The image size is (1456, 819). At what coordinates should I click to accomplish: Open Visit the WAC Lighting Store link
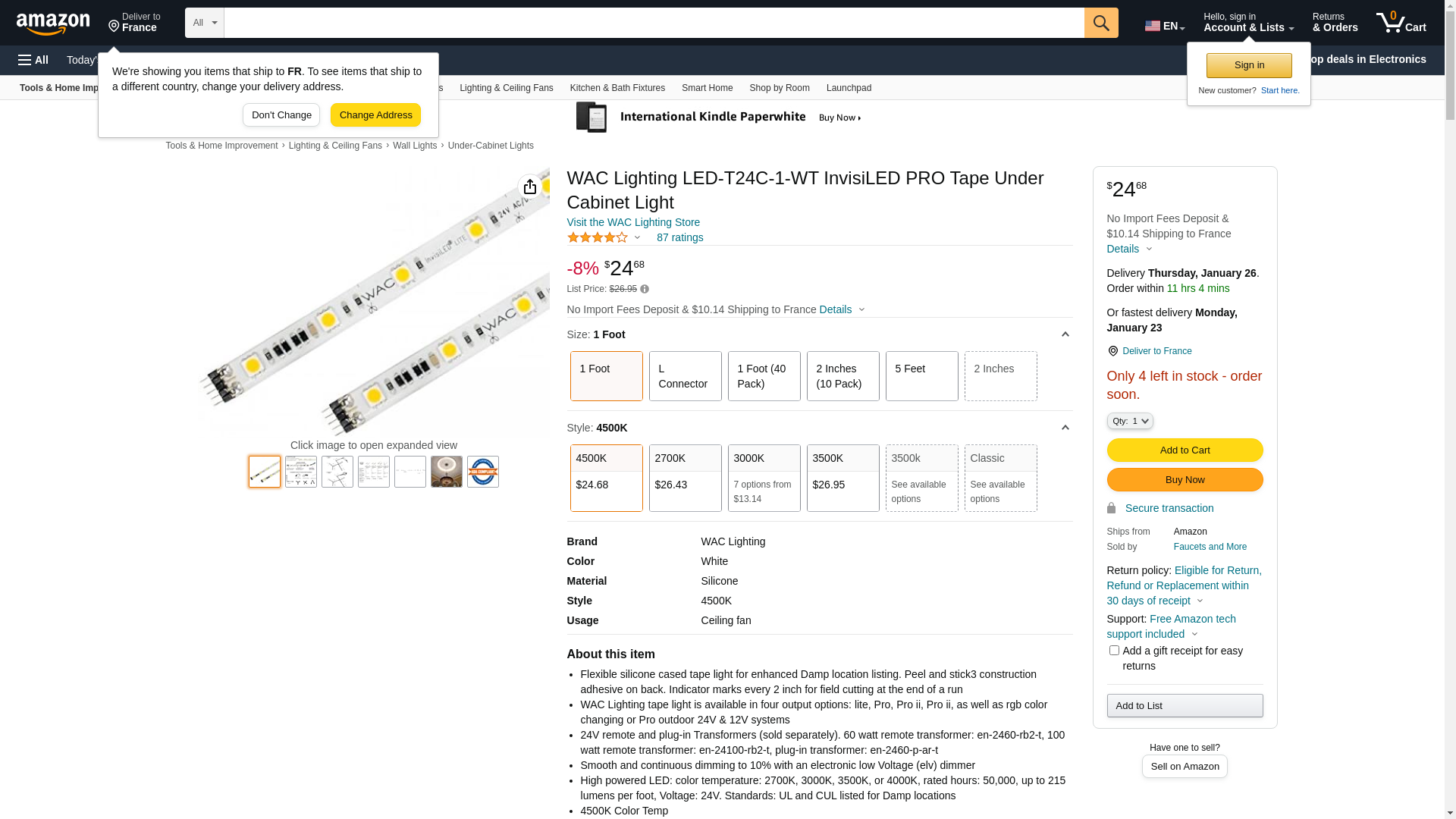[x=633, y=222]
